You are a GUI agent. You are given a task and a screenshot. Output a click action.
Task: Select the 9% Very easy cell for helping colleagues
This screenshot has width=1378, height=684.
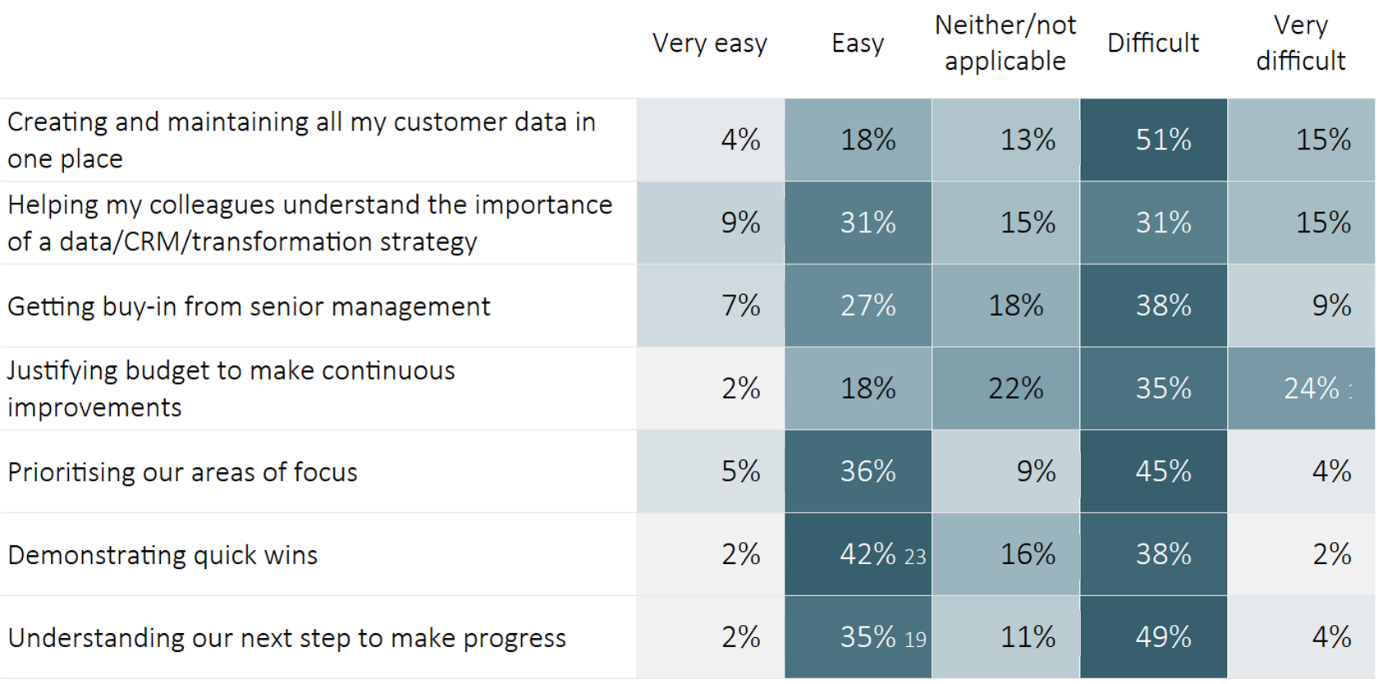pos(710,223)
